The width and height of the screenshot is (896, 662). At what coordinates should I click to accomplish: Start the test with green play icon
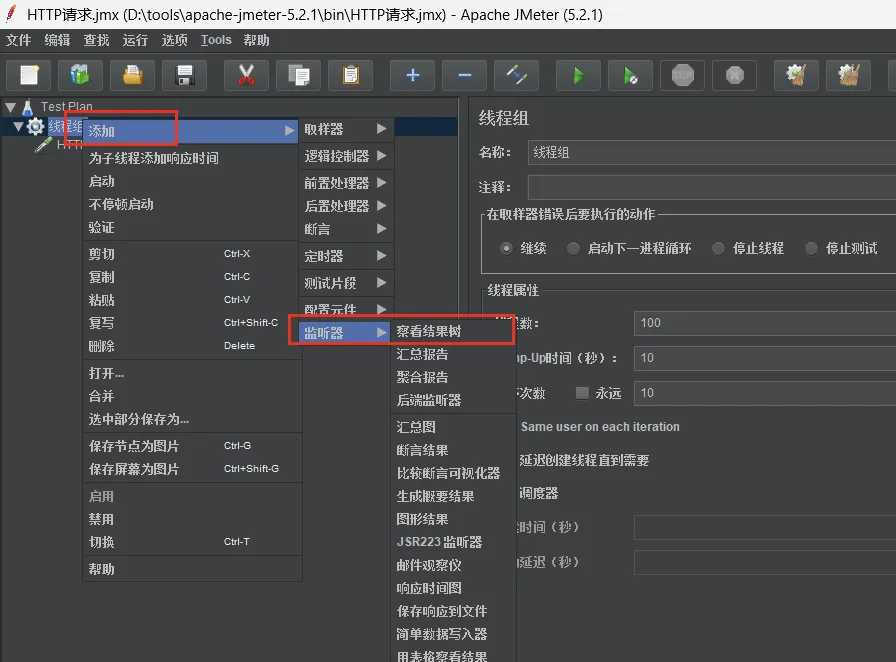578,75
